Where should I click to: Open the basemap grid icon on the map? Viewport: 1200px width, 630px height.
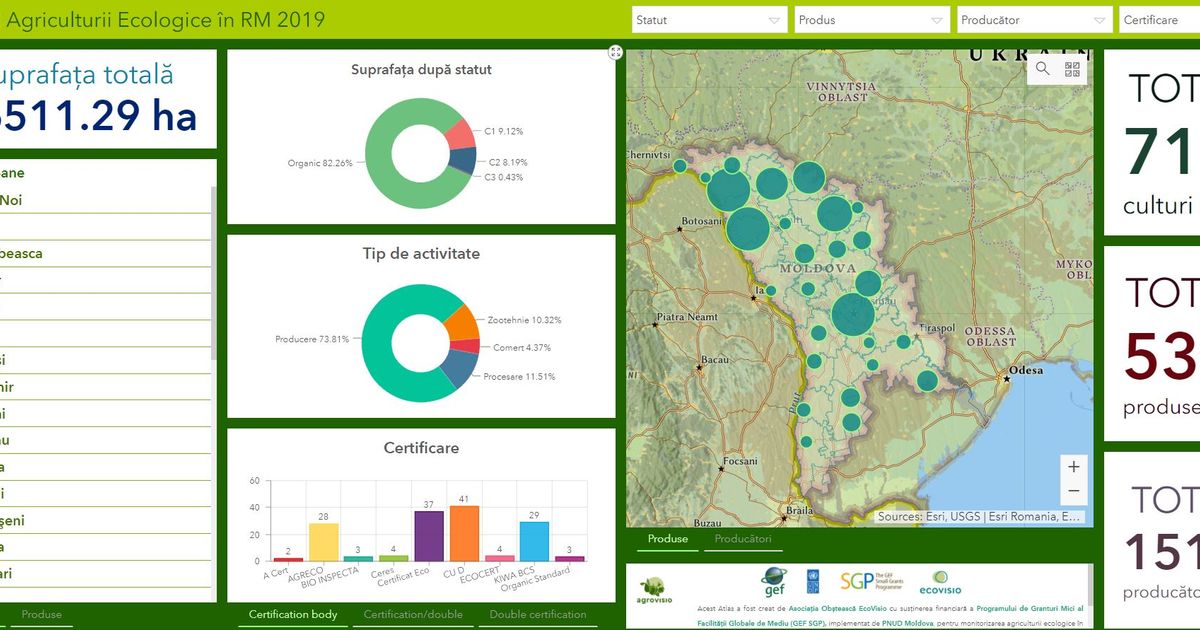[x=1072, y=69]
